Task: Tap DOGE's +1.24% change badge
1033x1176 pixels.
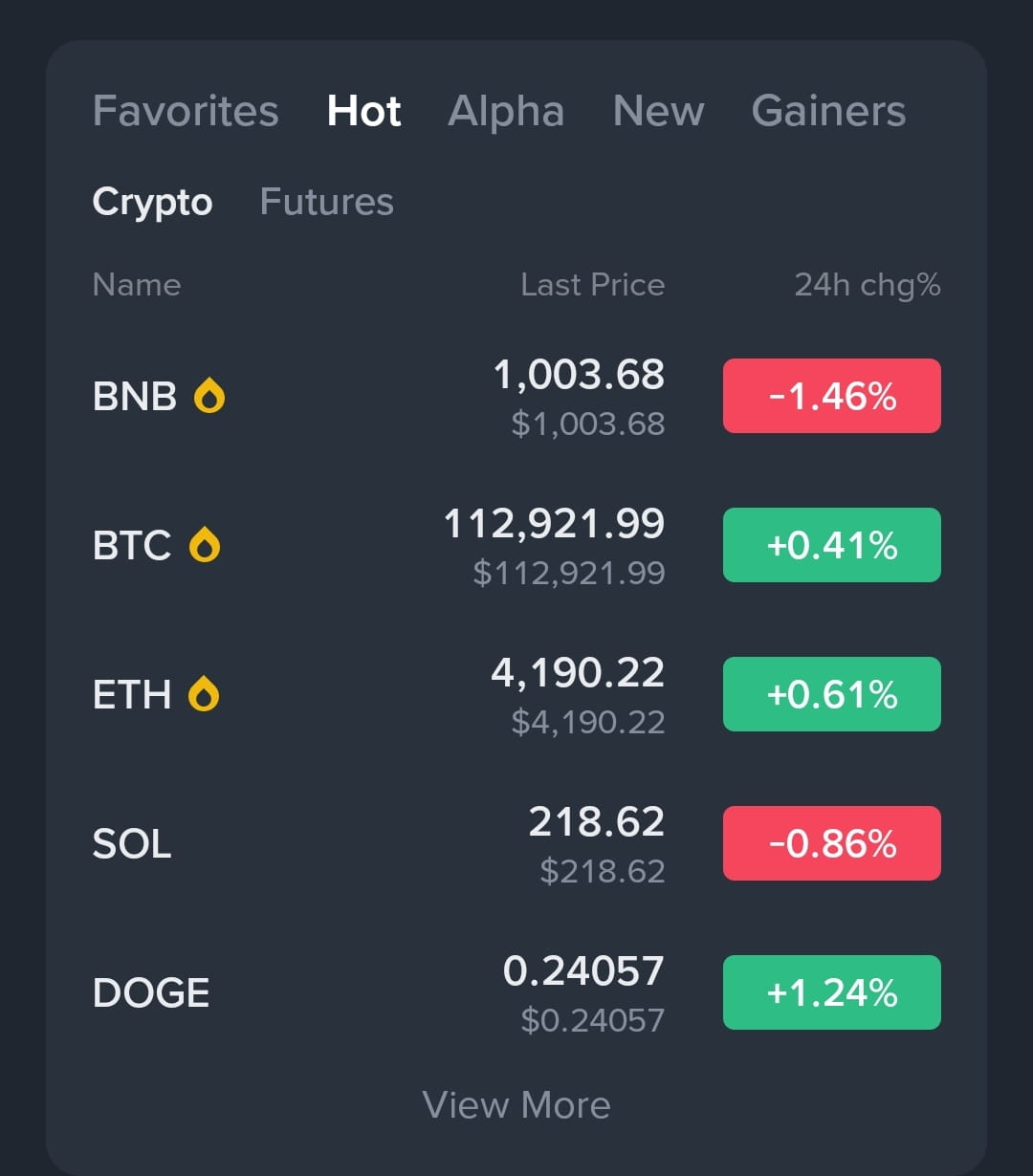Action: [x=832, y=992]
